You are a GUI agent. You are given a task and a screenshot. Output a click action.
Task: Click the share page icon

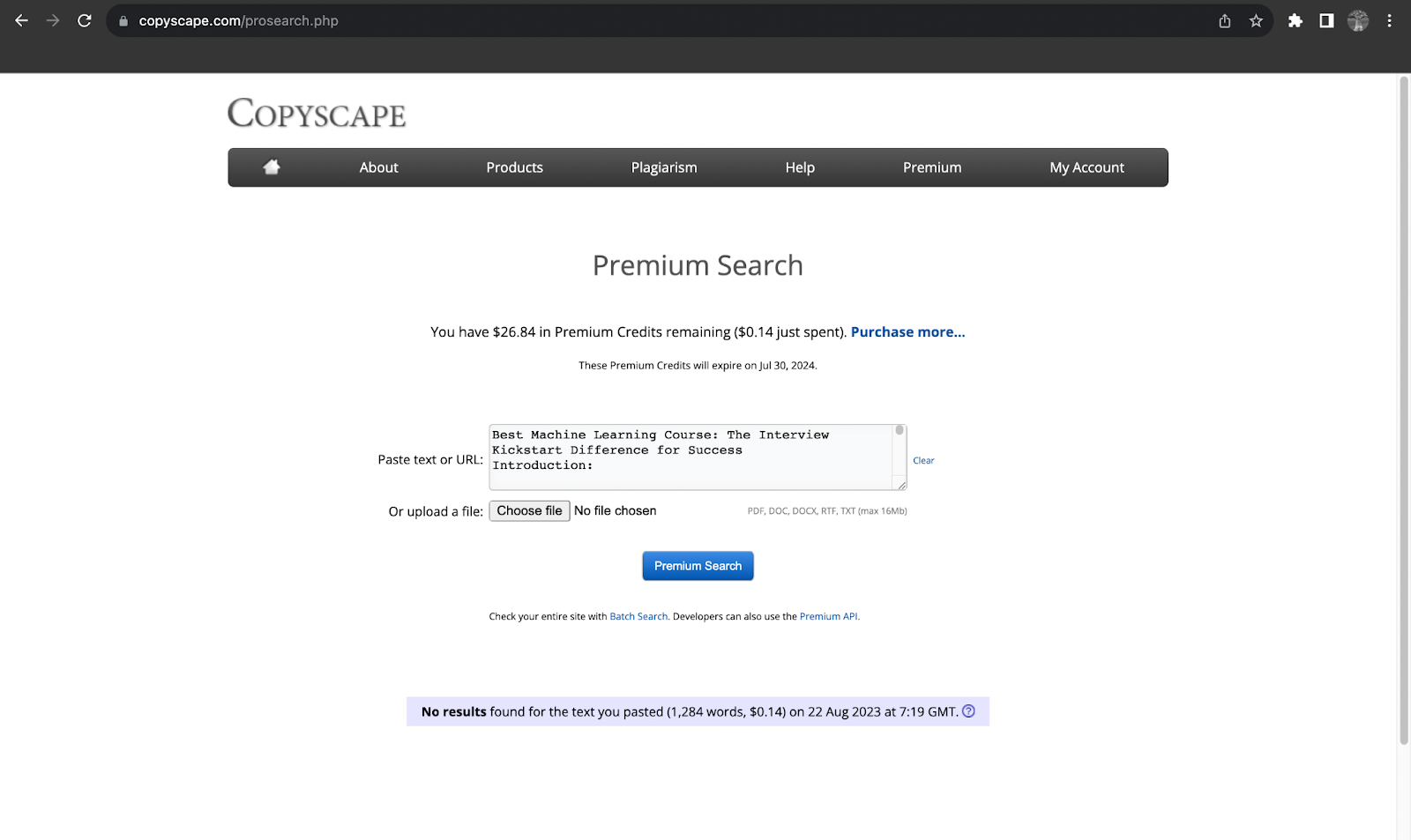tap(1225, 21)
